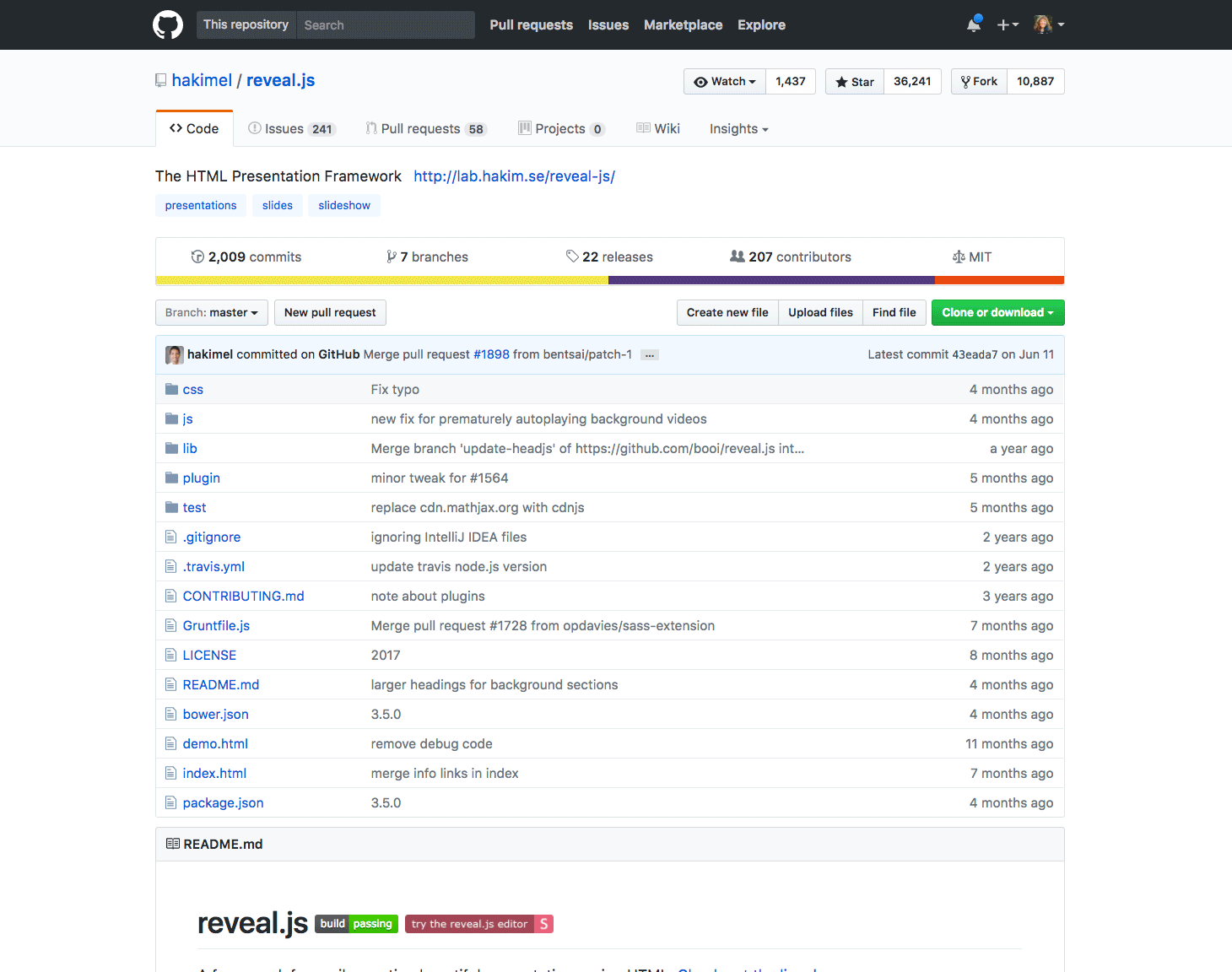Open the notifications bell

tap(972, 24)
